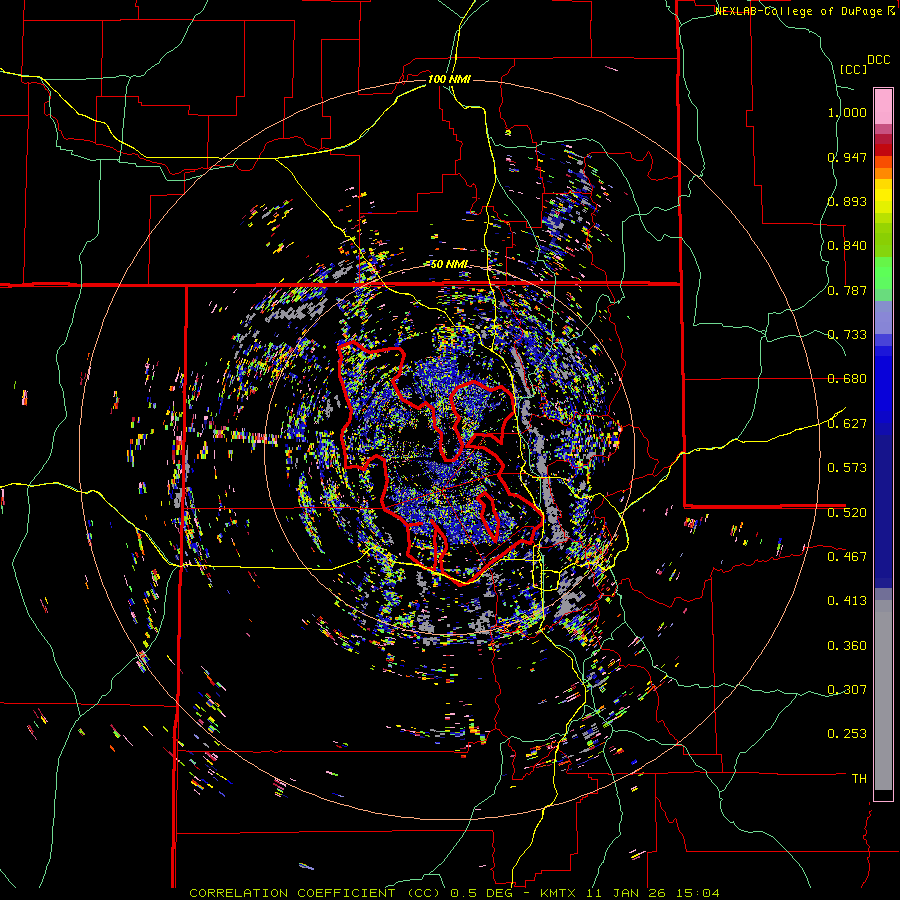Viewport: 900px width, 900px height.
Task: Click the 0.787 value on the color scale
Action: [x=847, y=290]
